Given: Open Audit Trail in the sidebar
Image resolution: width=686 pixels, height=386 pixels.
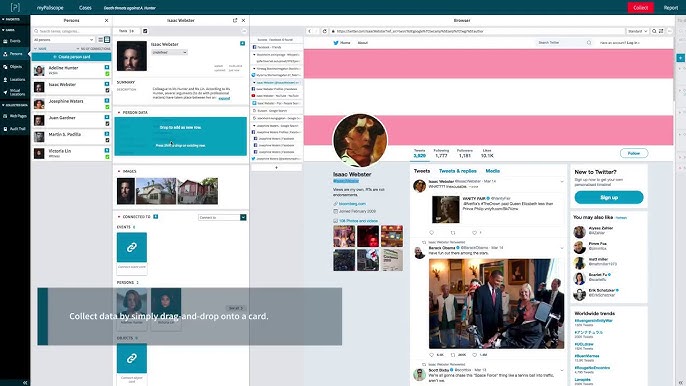Looking at the screenshot, I should 15,129.
